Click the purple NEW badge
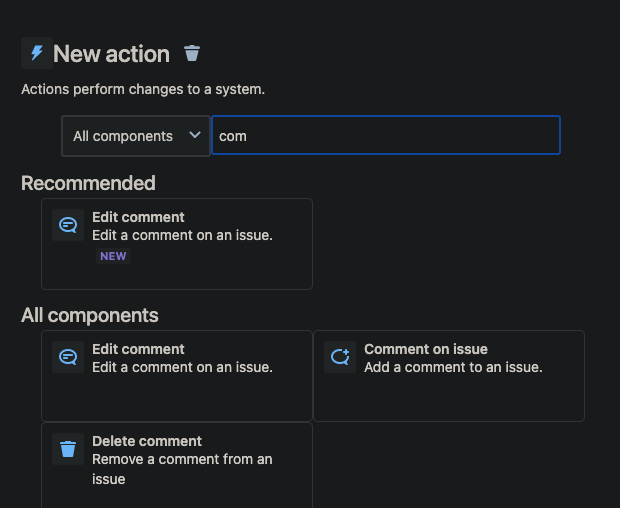 113,256
